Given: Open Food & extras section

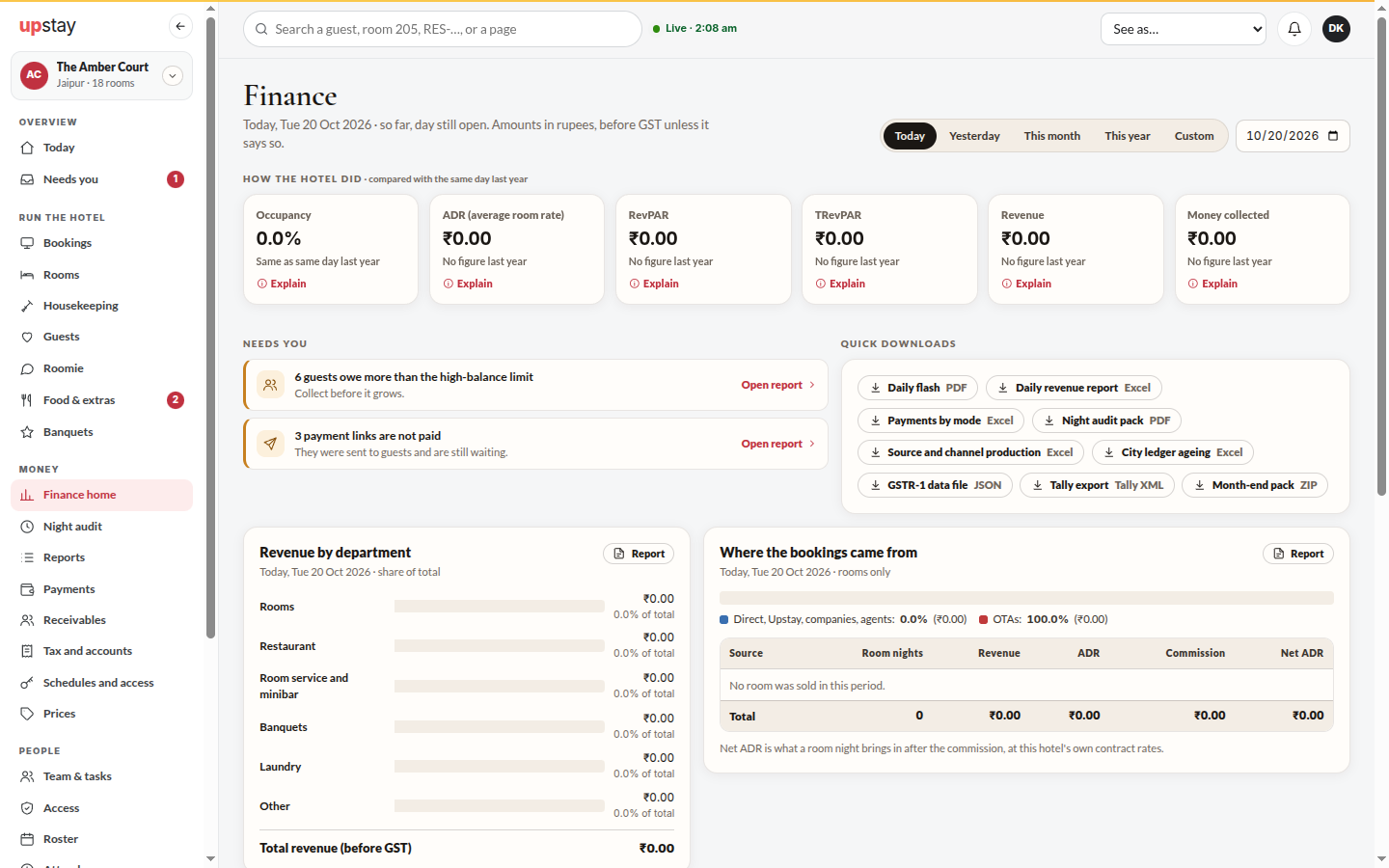Looking at the screenshot, I should click(101, 400).
